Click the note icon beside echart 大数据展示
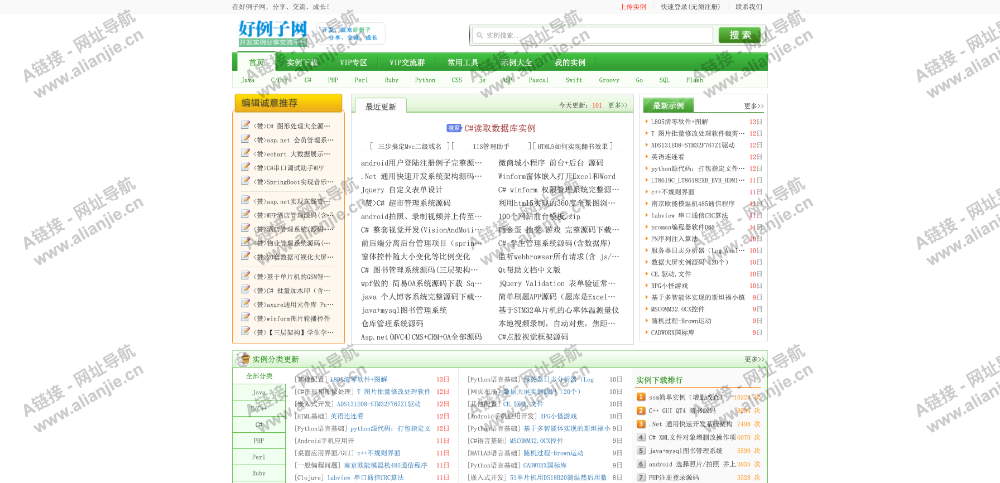 tap(246, 153)
